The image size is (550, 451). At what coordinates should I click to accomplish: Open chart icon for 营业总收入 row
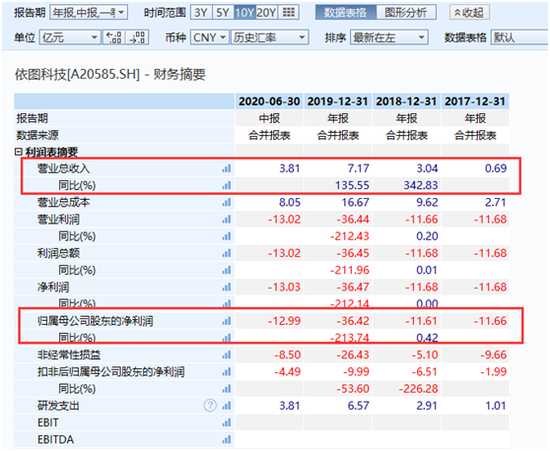coord(227,169)
